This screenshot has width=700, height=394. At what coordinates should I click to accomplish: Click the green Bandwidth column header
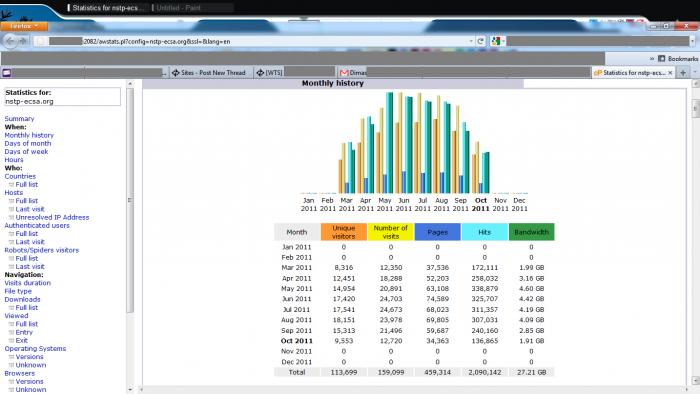point(531,232)
